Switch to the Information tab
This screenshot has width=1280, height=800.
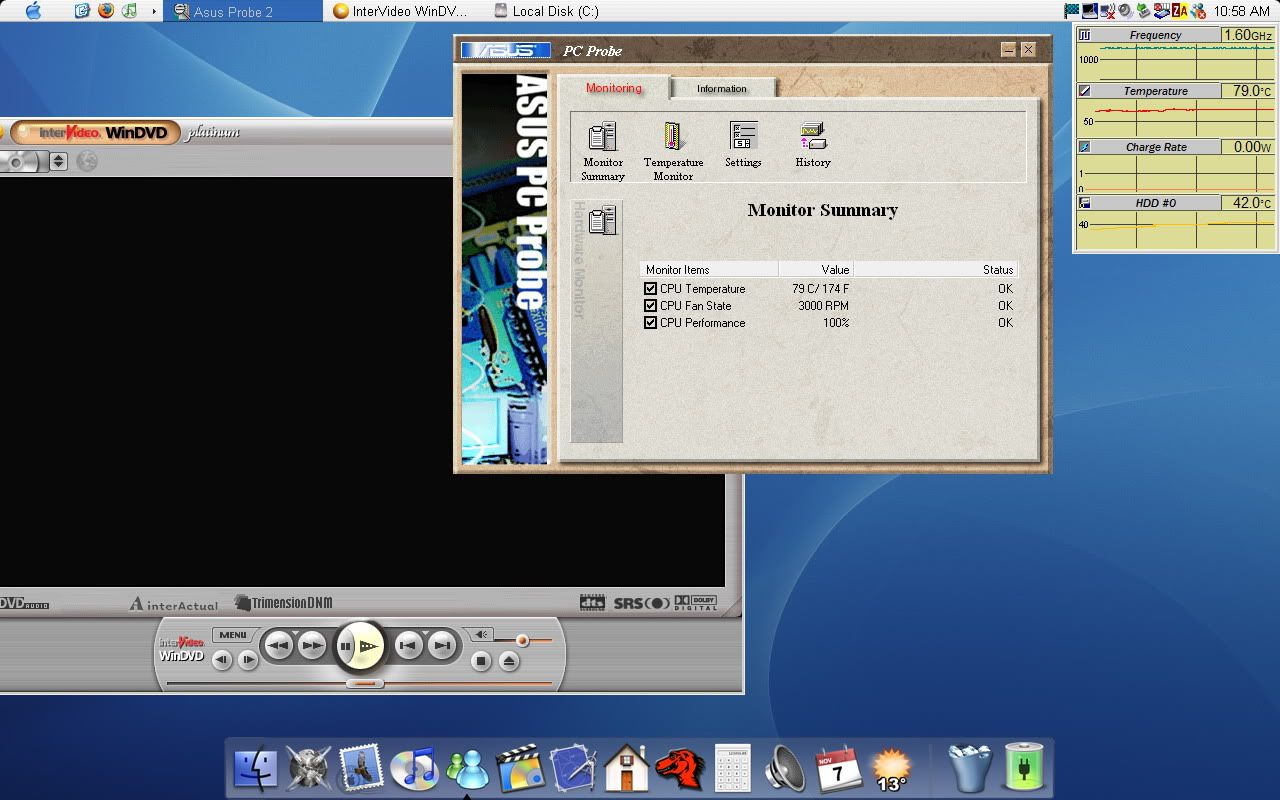722,89
